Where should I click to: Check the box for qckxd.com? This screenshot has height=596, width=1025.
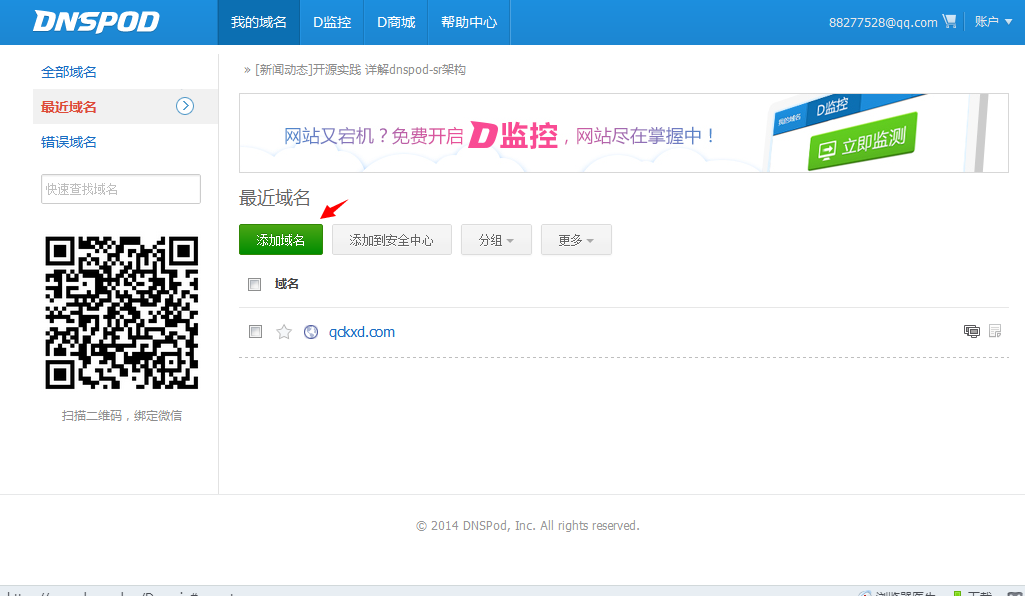tap(256, 332)
